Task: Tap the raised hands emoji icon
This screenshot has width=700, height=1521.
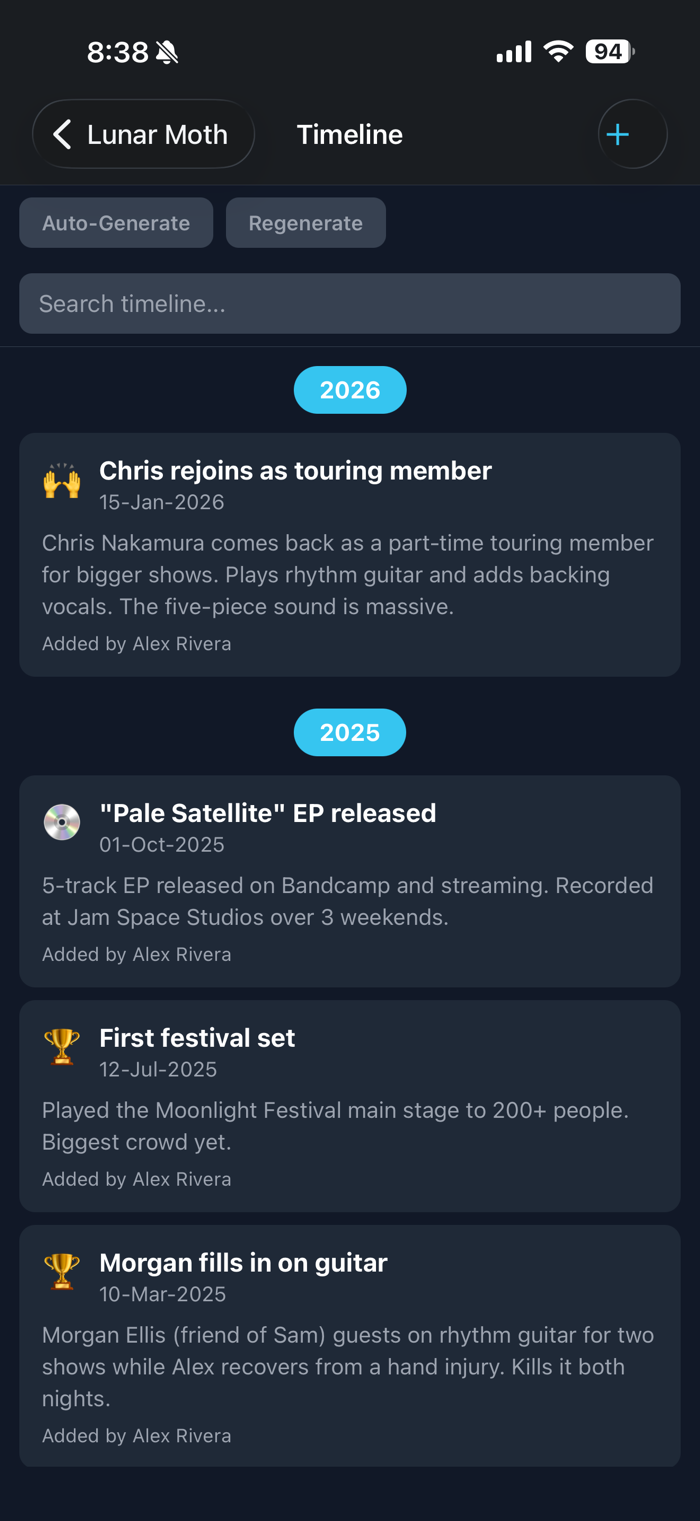Action: tap(62, 482)
